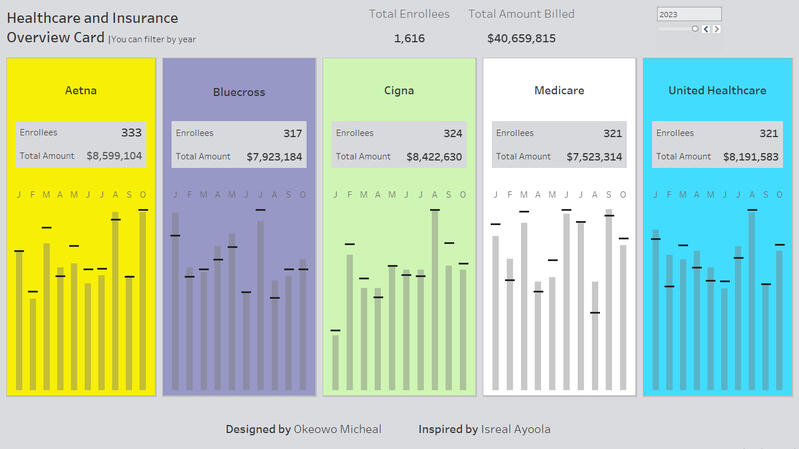Screen dimensions: 799x449
Task: Select the United Healthcare card title
Action: (x=717, y=90)
